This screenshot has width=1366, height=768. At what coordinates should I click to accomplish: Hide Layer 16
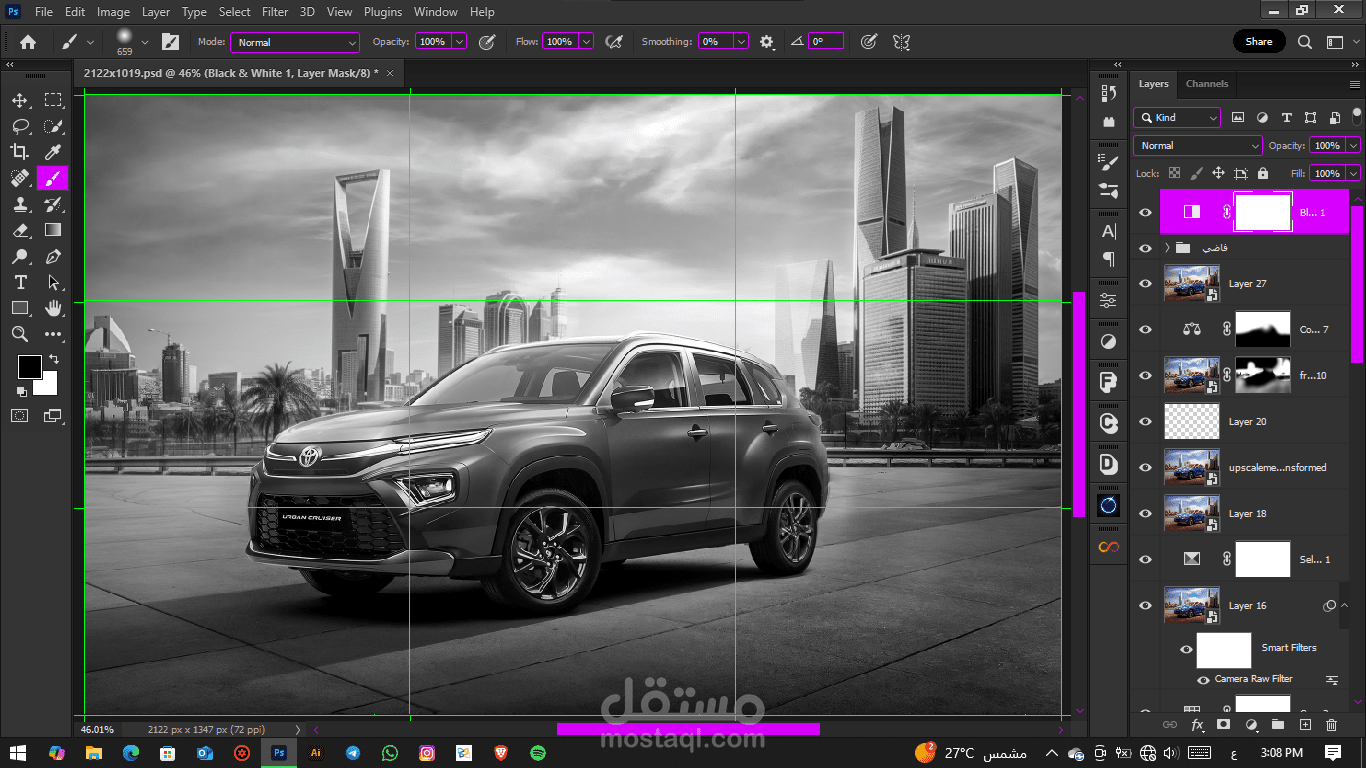click(x=1146, y=606)
